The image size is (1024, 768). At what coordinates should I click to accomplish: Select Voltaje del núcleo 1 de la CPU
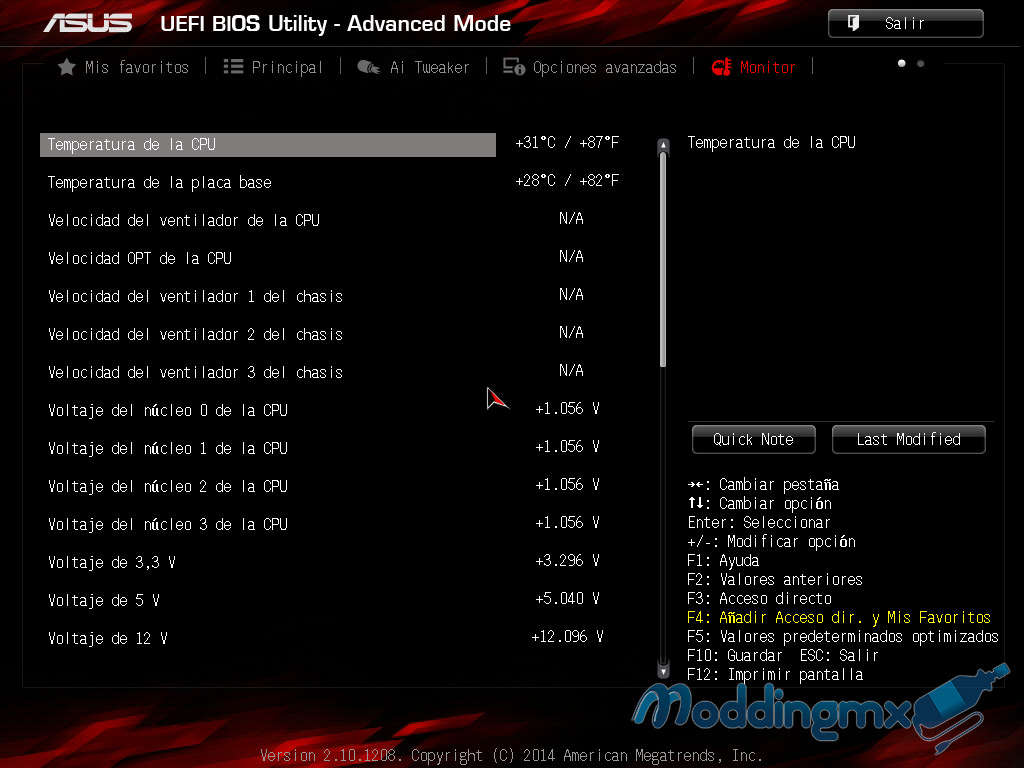(168, 449)
